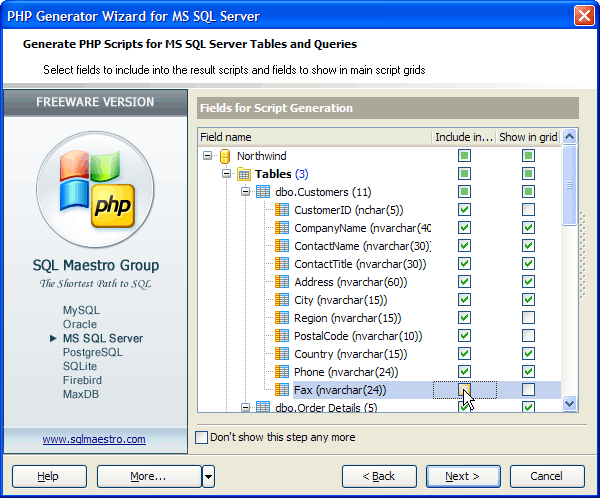Uncheck Show in grid for Phone

[x=528, y=372]
